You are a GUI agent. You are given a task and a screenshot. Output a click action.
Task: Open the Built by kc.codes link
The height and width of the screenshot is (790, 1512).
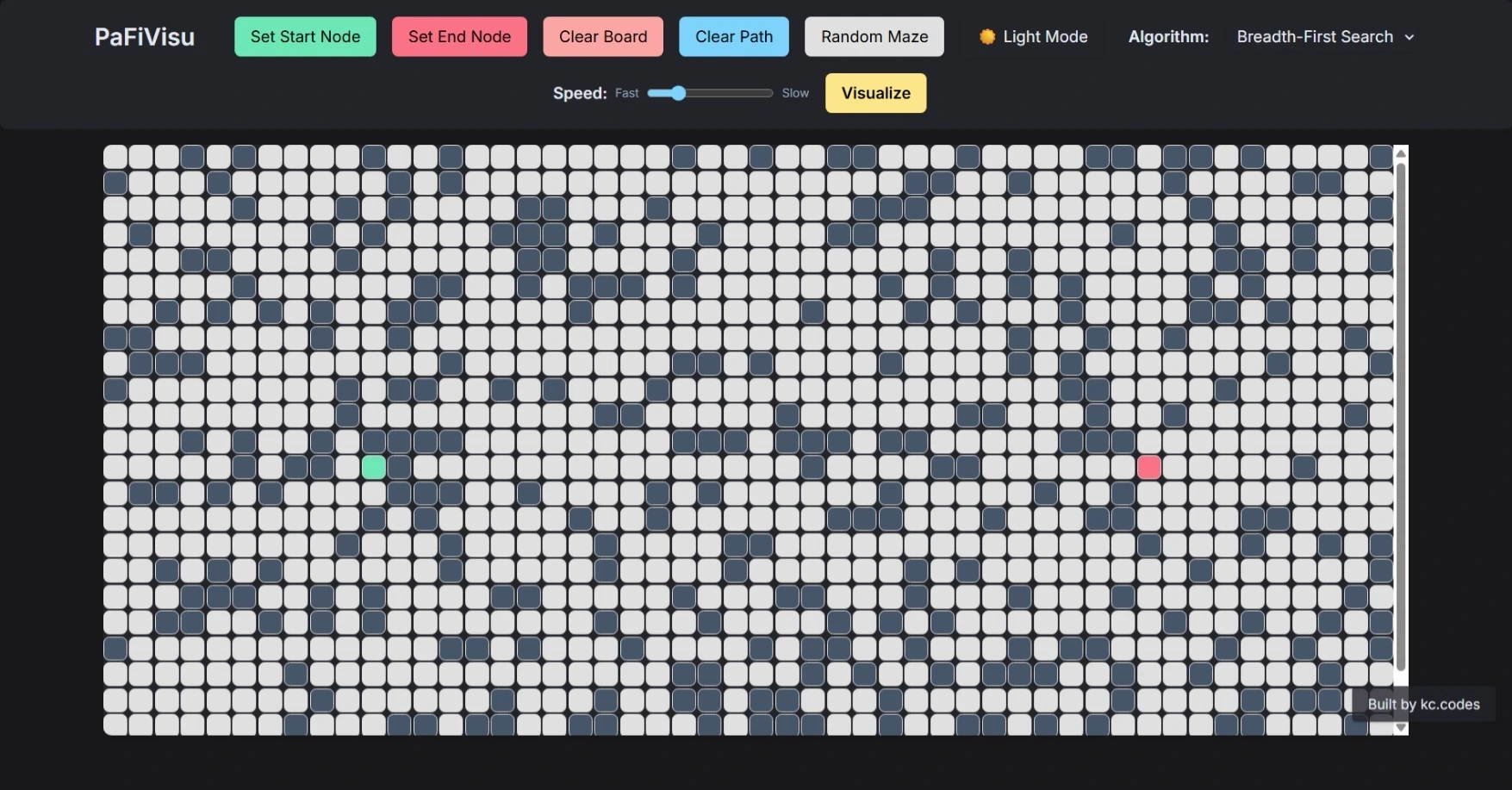[1424, 705]
